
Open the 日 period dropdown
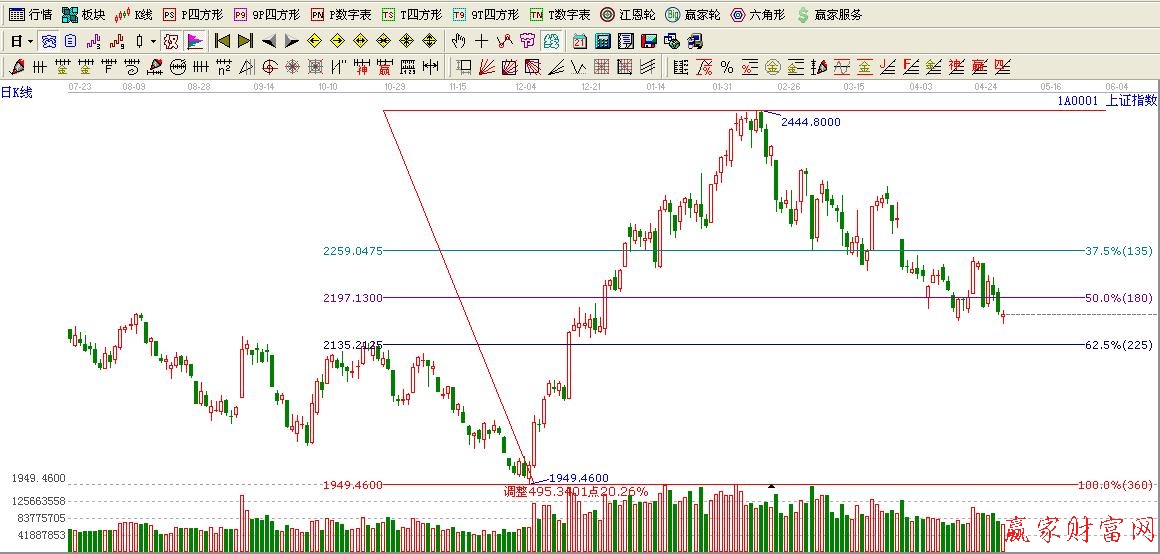pos(21,41)
